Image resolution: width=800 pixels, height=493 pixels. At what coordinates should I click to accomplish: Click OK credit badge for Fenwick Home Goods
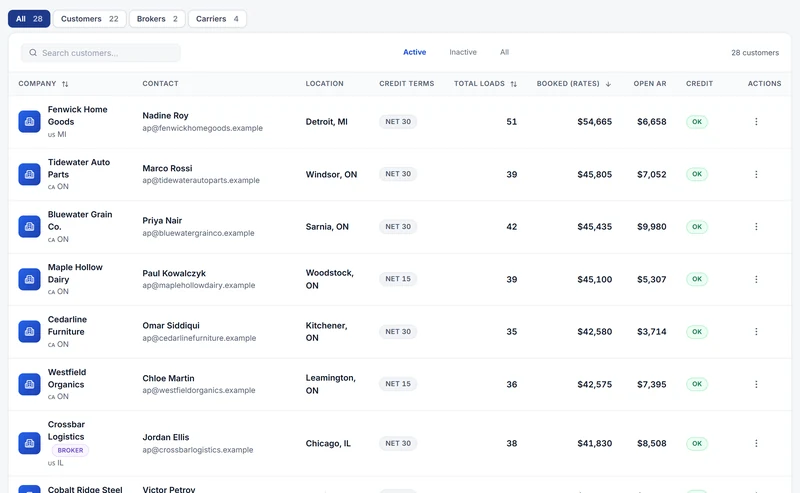coord(697,121)
